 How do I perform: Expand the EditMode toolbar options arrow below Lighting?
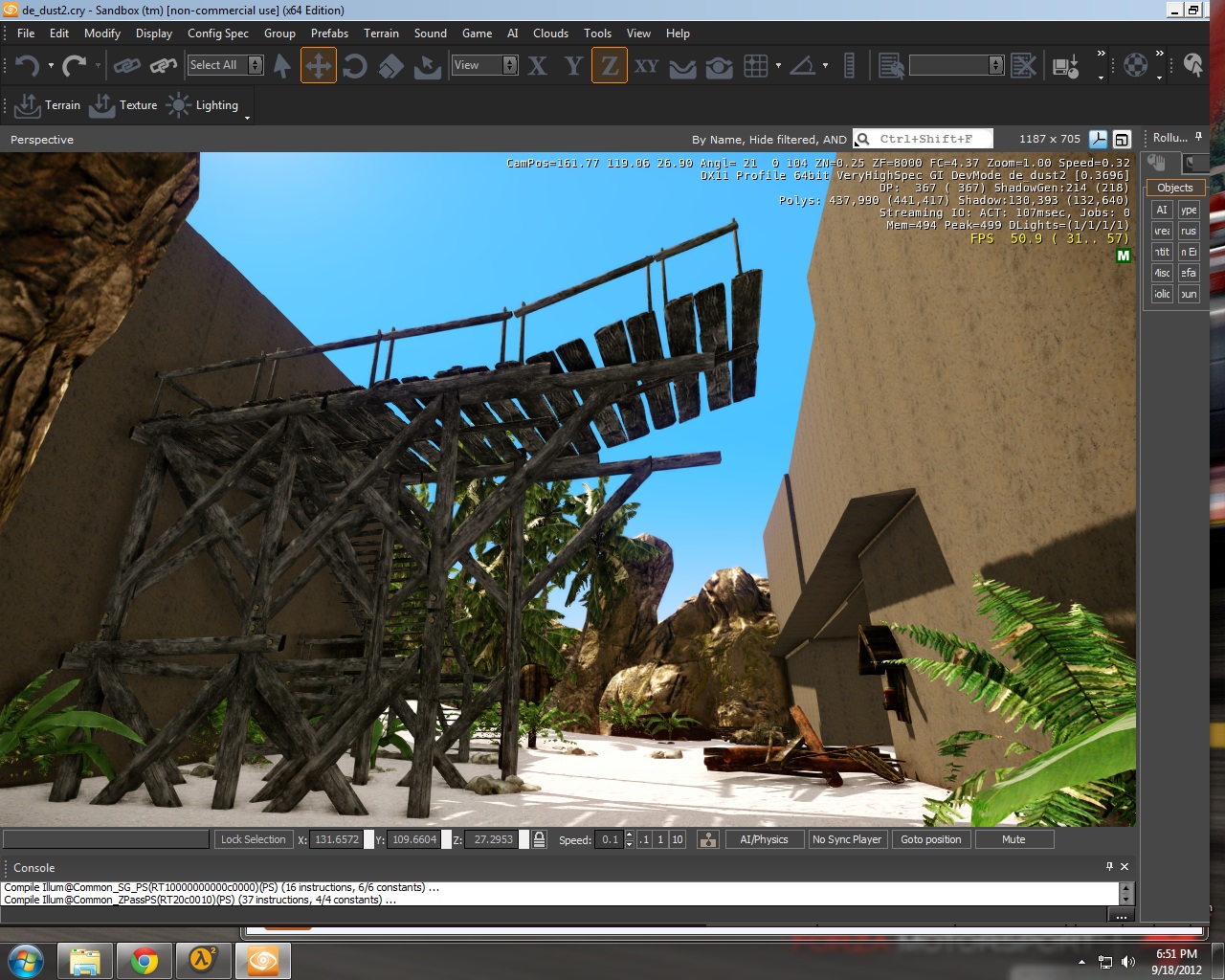click(247, 118)
